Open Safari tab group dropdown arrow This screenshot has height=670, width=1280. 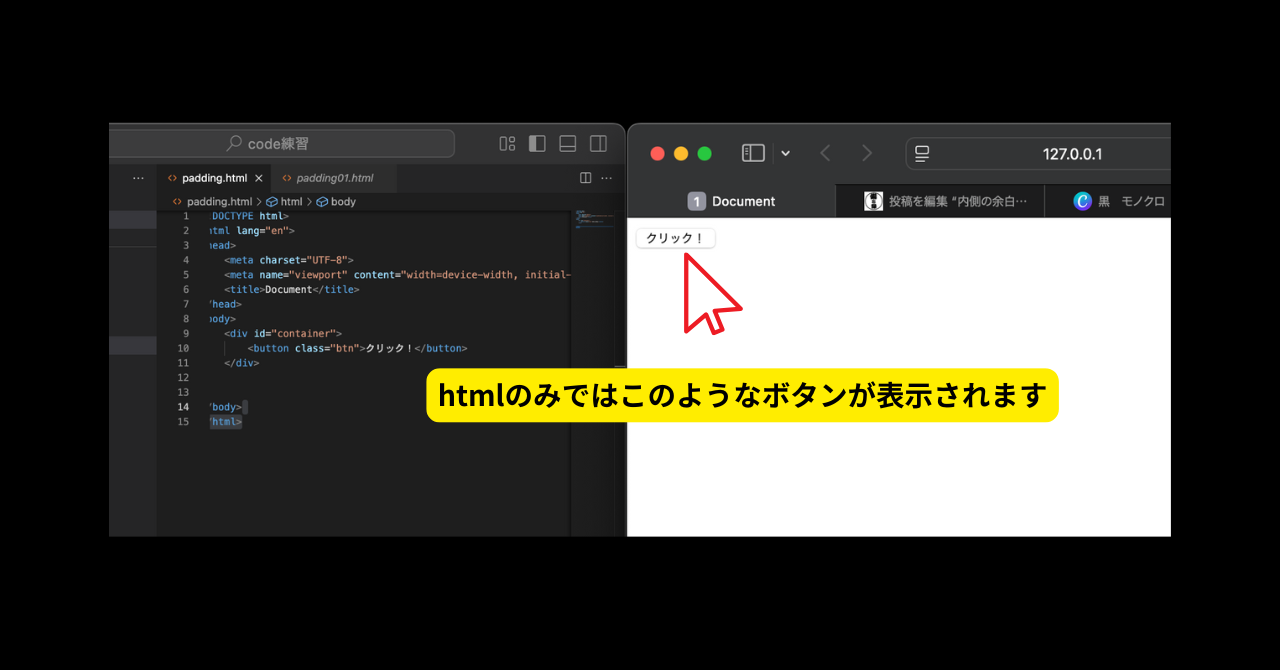[x=785, y=153]
